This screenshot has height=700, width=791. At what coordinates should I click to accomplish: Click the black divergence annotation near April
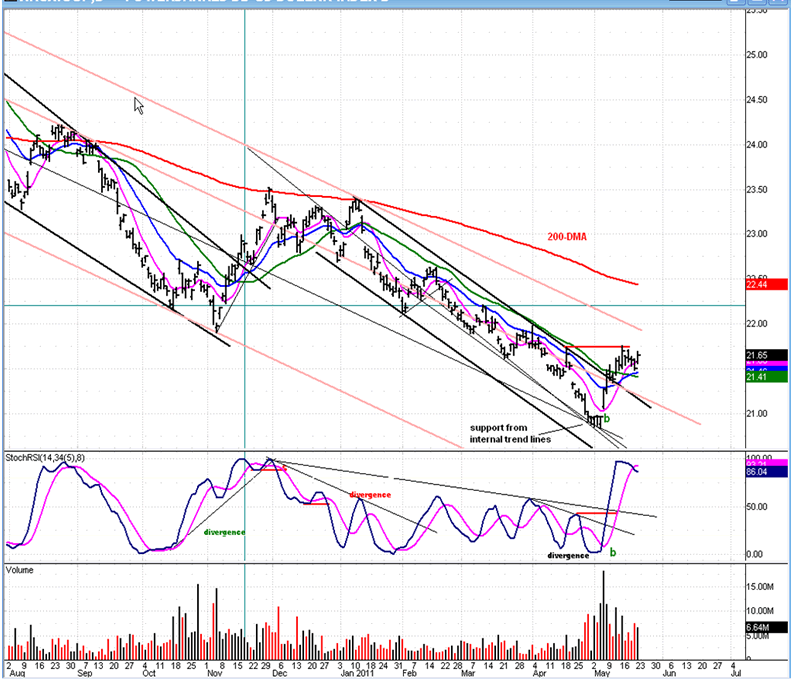coord(568,554)
